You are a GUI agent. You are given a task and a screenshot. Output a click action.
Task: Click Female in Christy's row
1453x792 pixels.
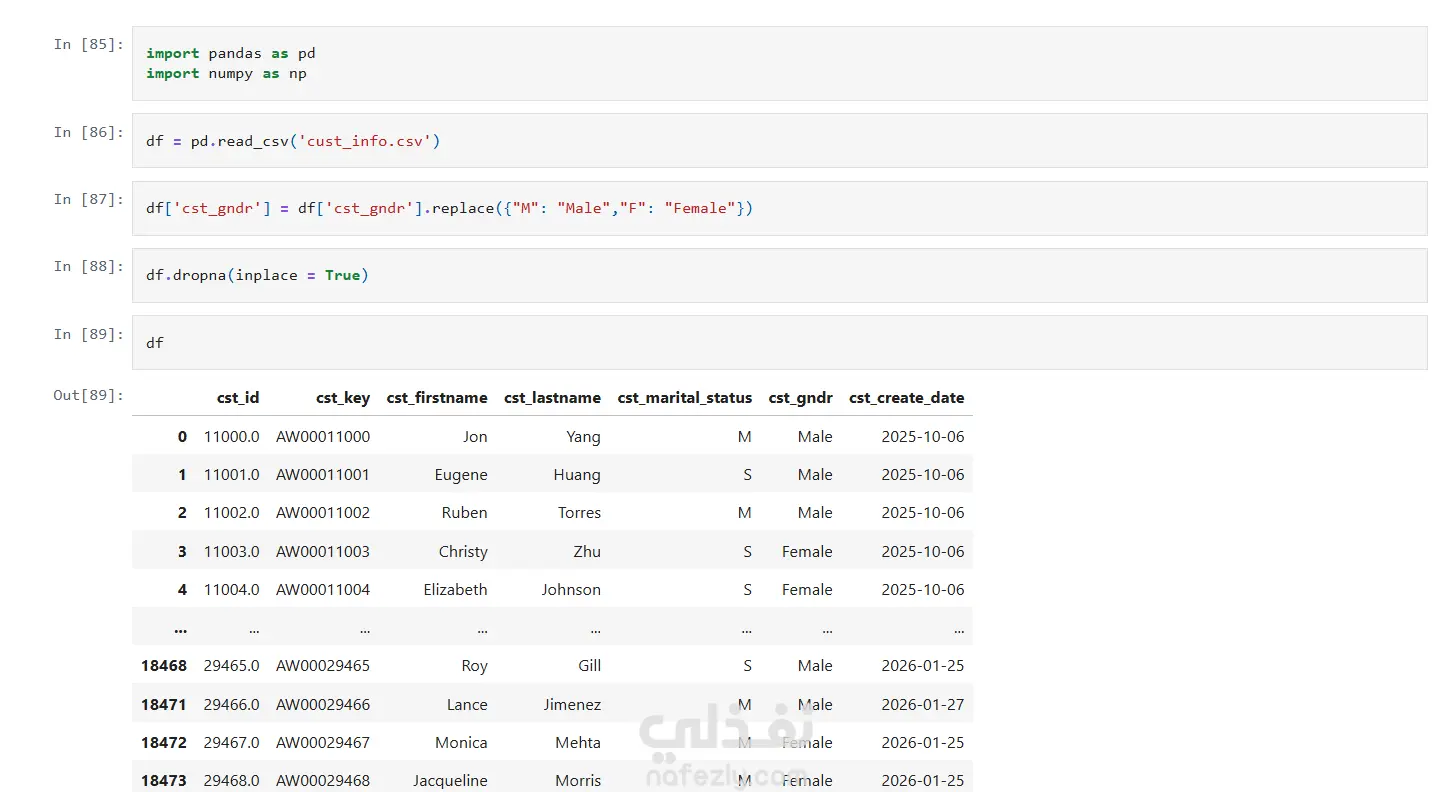[x=807, y=551]
